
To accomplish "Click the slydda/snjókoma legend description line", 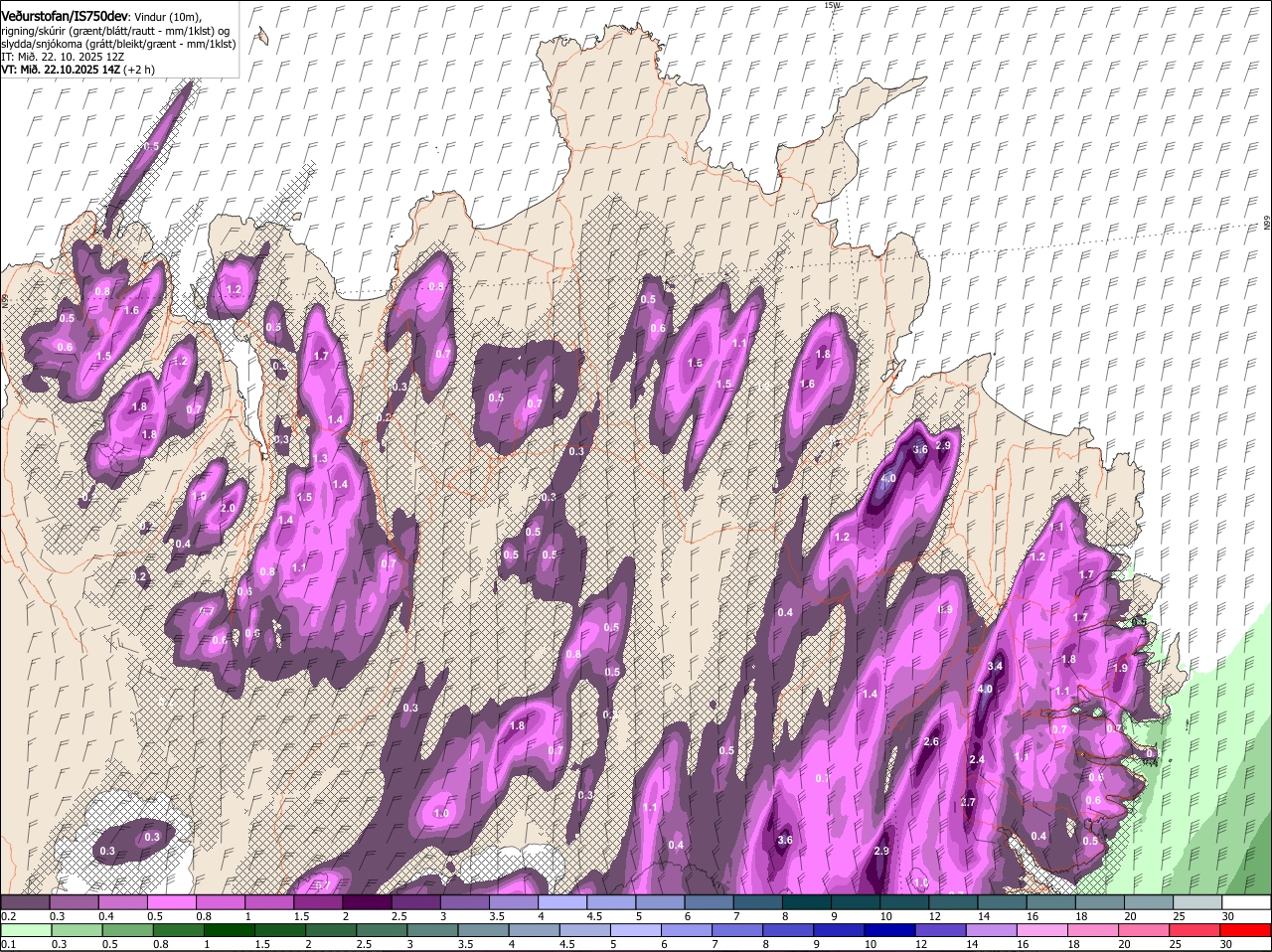I will point(118,44).
